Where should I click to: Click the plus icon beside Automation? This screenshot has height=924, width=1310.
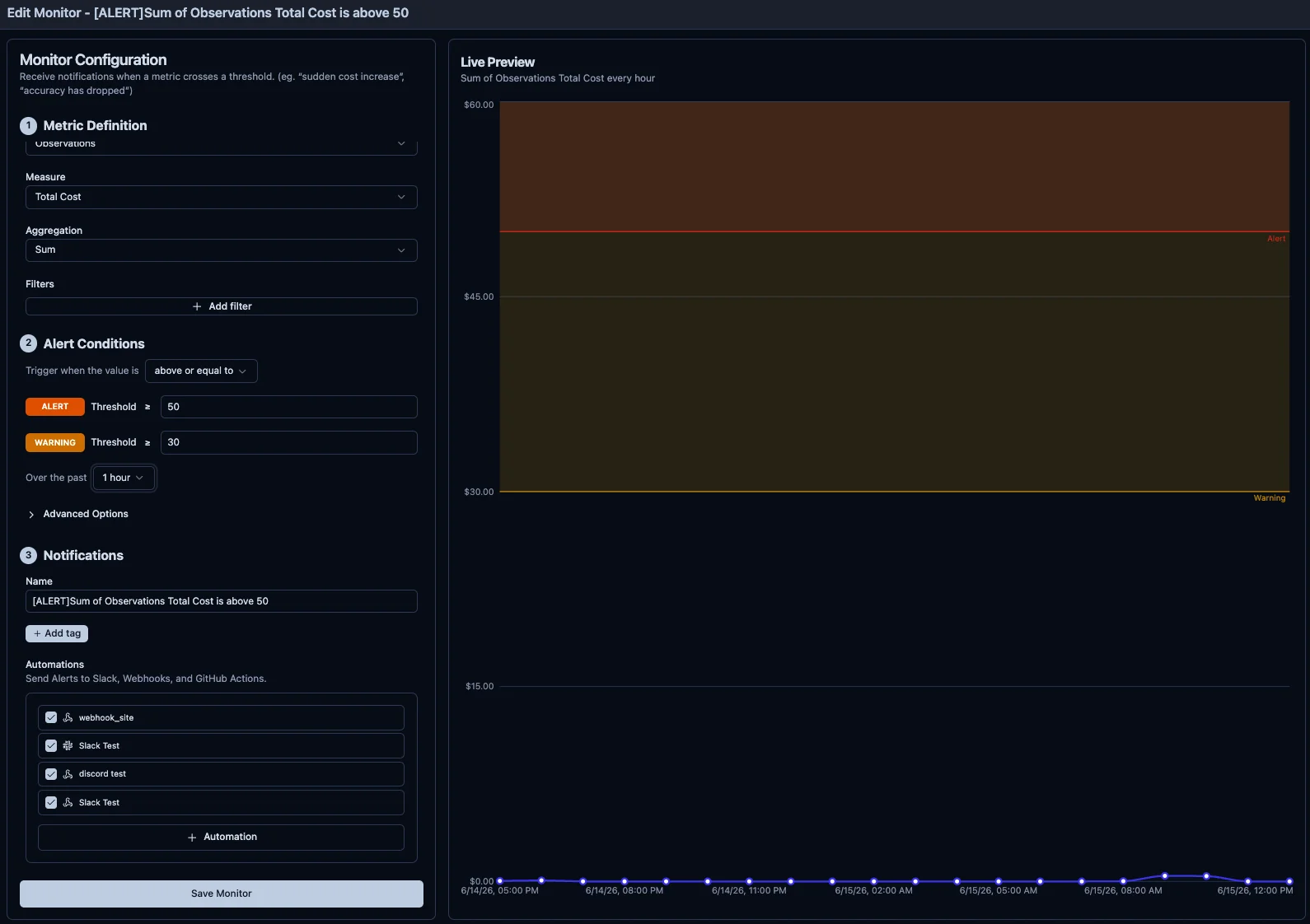click(192, 838)
